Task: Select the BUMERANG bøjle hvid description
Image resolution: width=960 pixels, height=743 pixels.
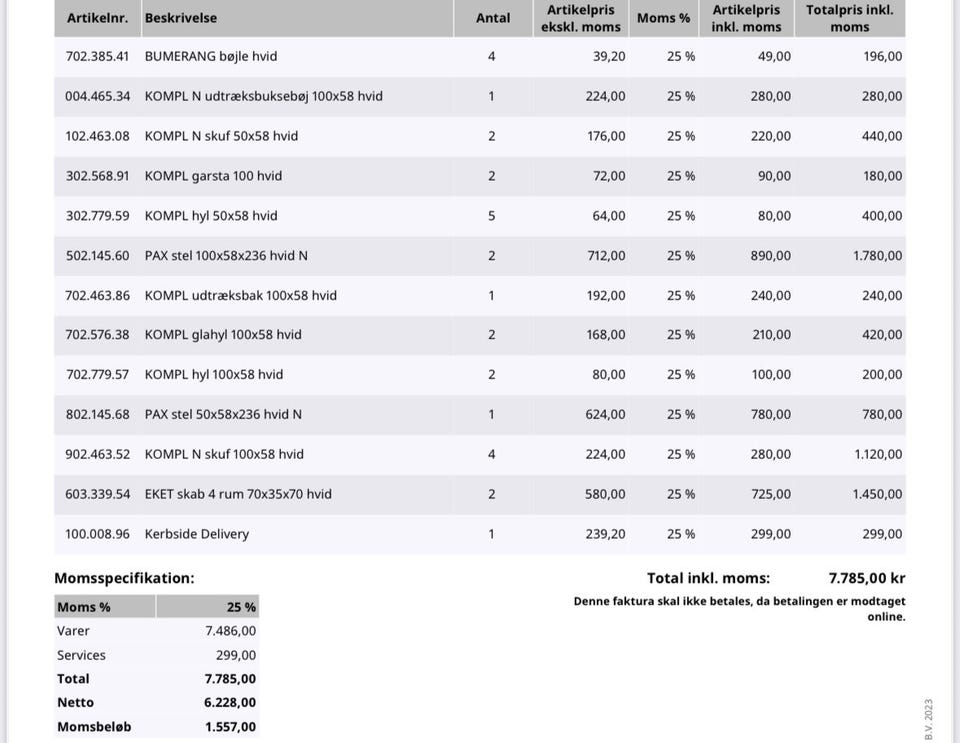Action: [211, 56]
